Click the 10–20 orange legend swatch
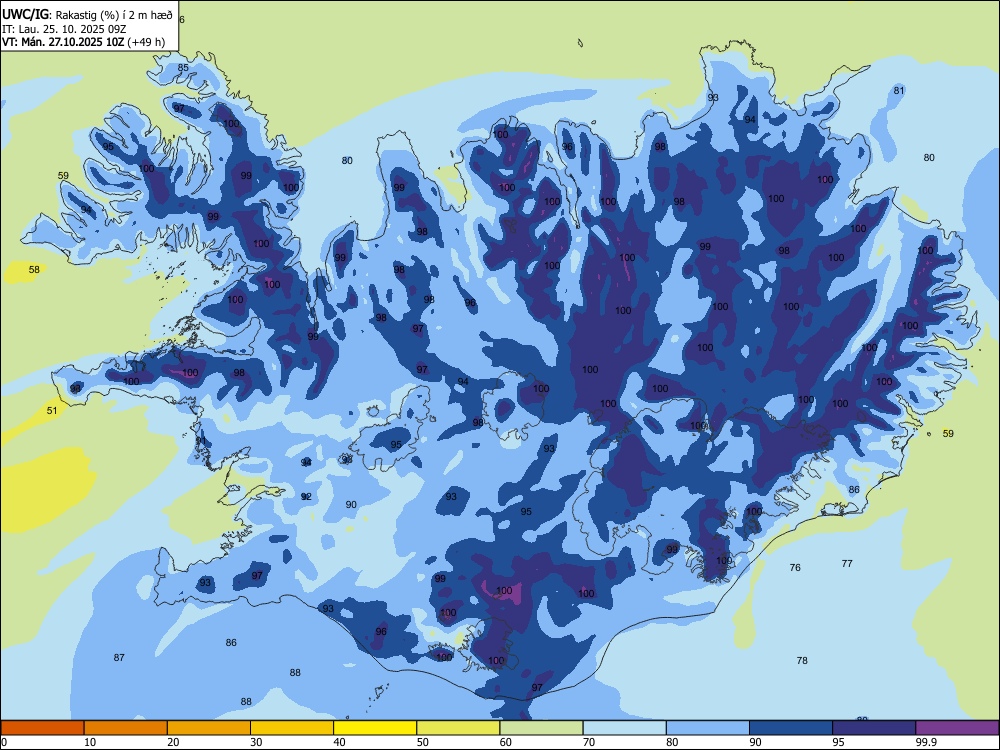This screenshot has width=1000, height=750. click(x=126, y=728)
